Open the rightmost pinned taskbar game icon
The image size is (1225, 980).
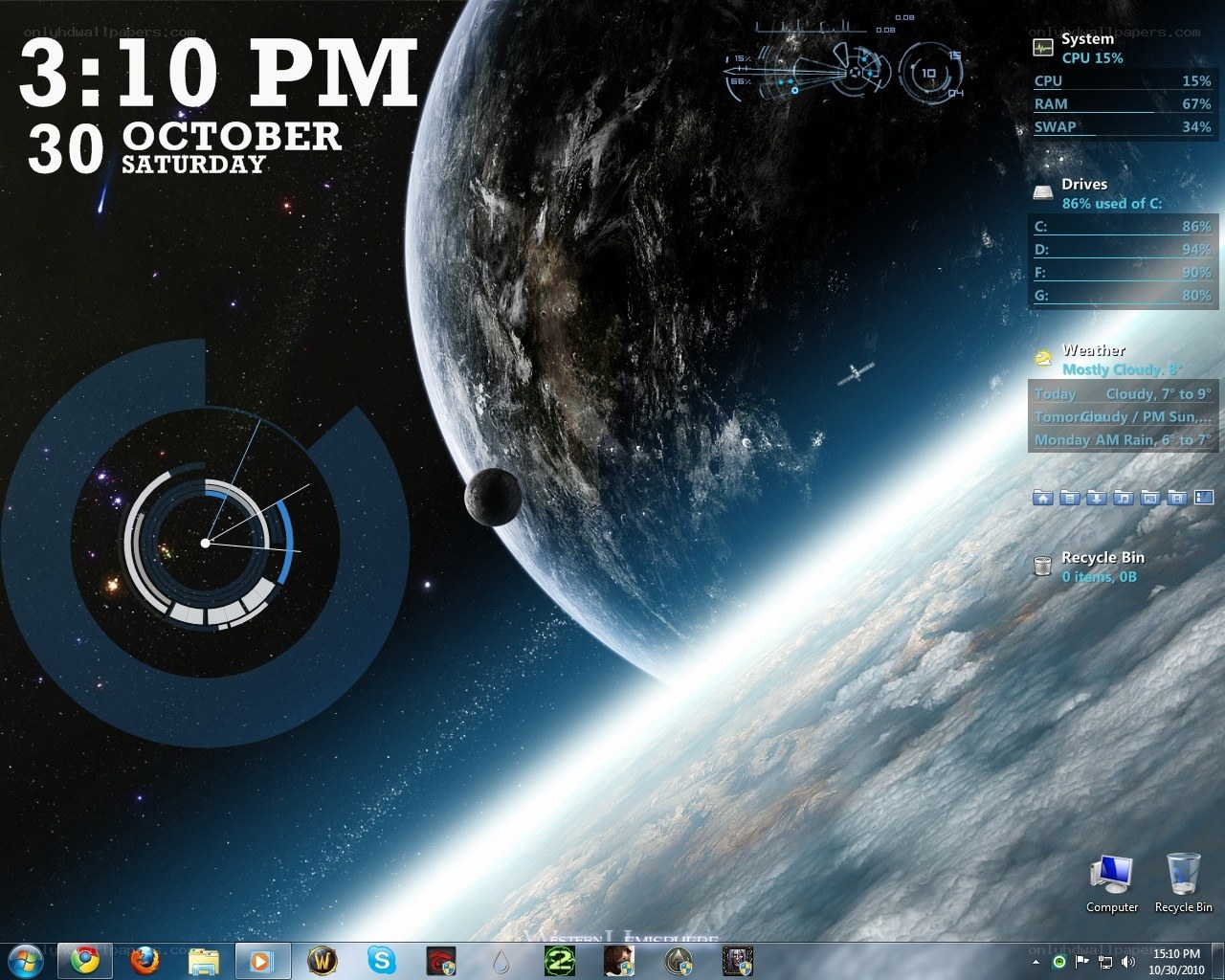[738, 960]
